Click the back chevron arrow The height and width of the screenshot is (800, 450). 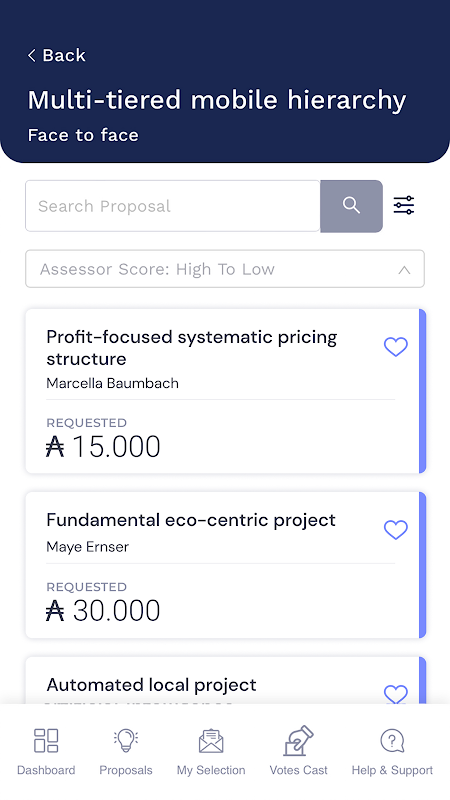click(x=32, y=55)
